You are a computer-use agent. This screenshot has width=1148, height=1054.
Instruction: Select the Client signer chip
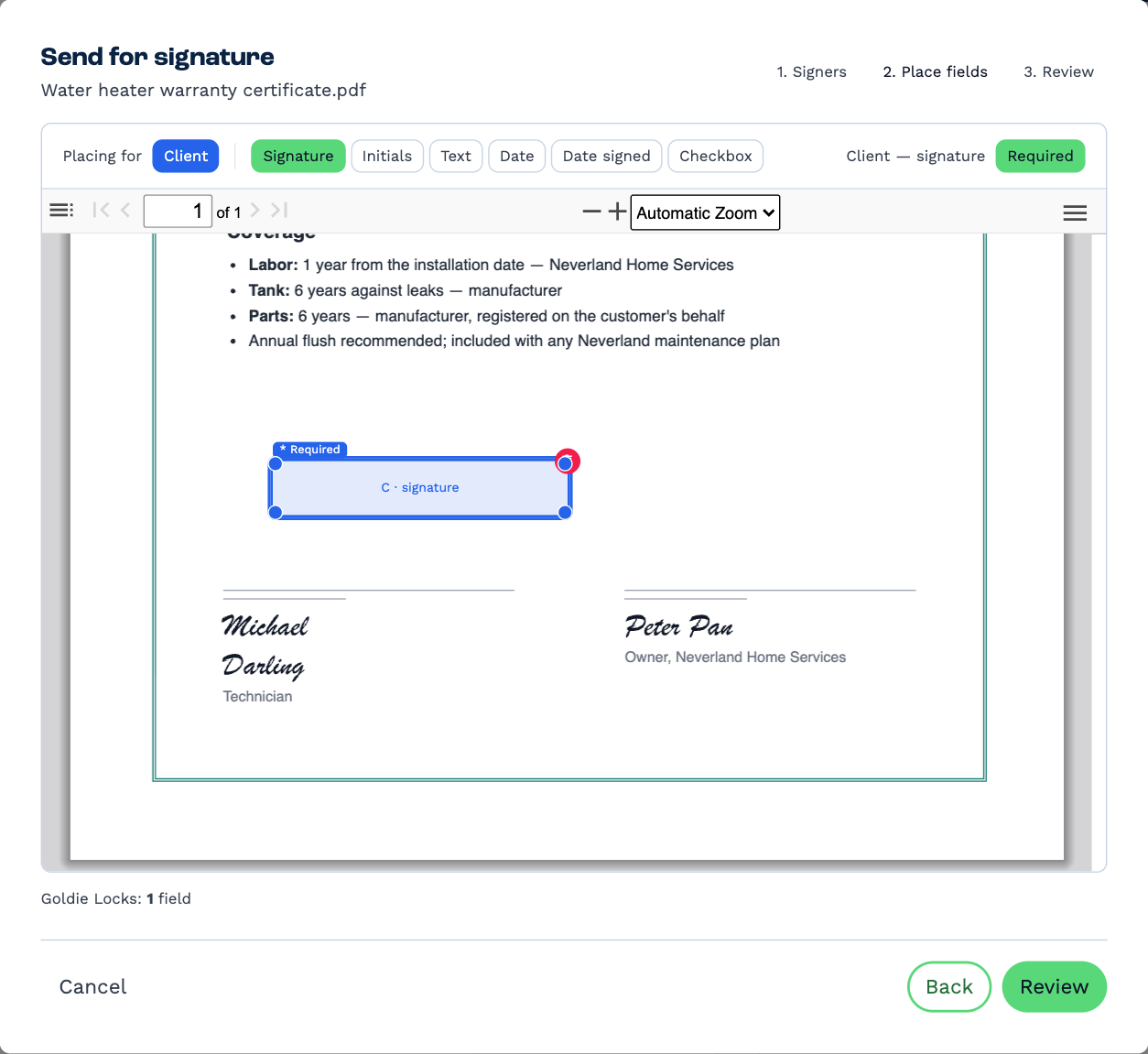pos(186,156)
